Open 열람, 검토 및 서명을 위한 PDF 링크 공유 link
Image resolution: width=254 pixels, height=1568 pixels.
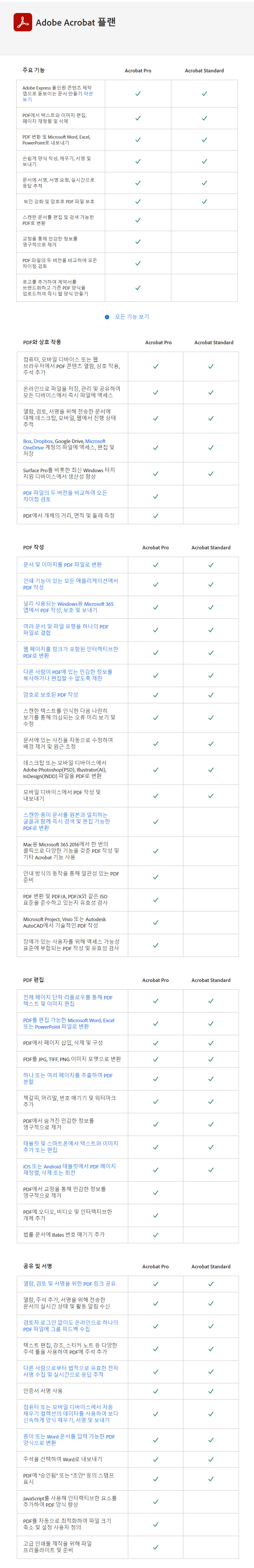point(69,1283)
